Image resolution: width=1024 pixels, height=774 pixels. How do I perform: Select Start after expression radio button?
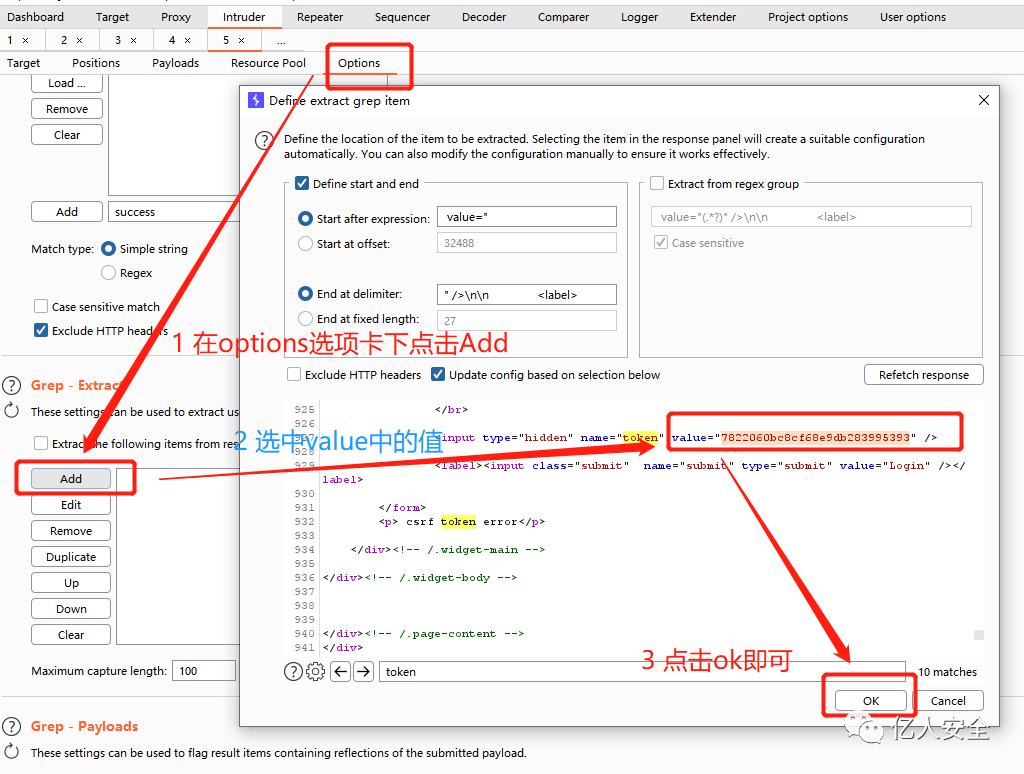pos(305,219)
